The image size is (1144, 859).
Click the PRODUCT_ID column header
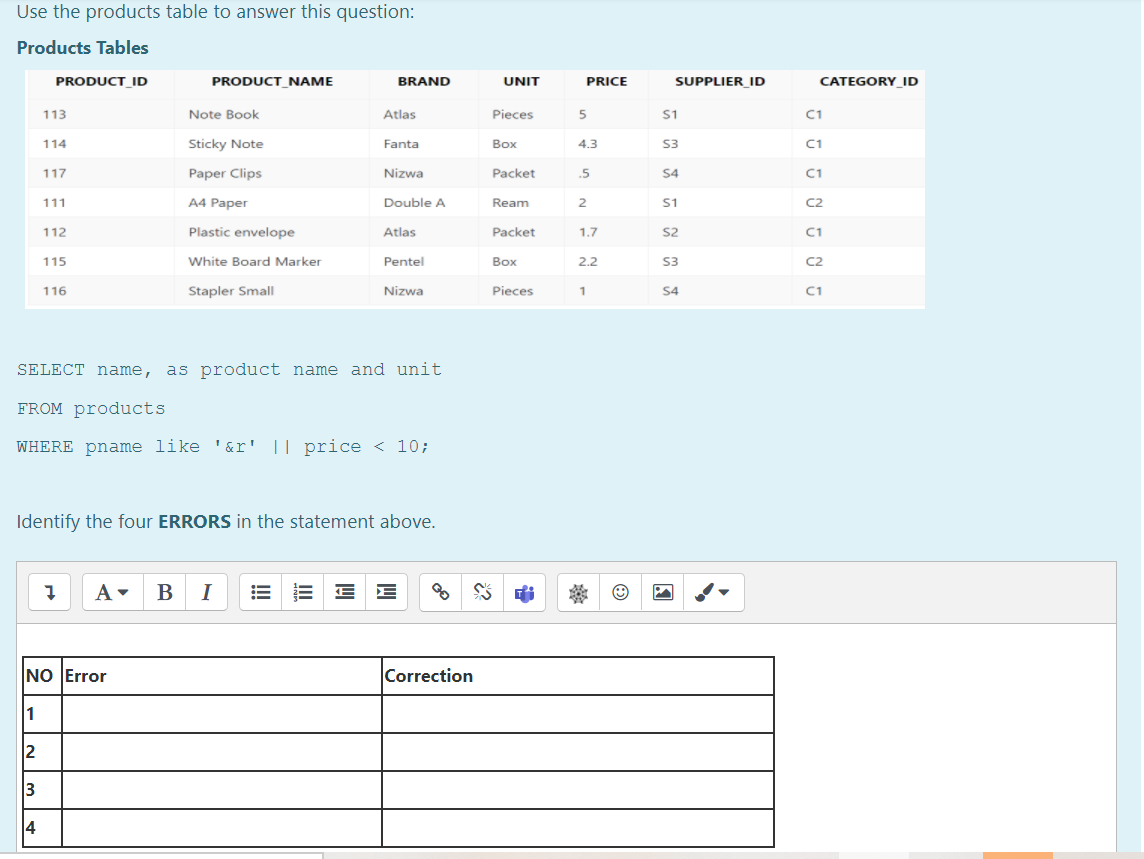pos(101,82)
